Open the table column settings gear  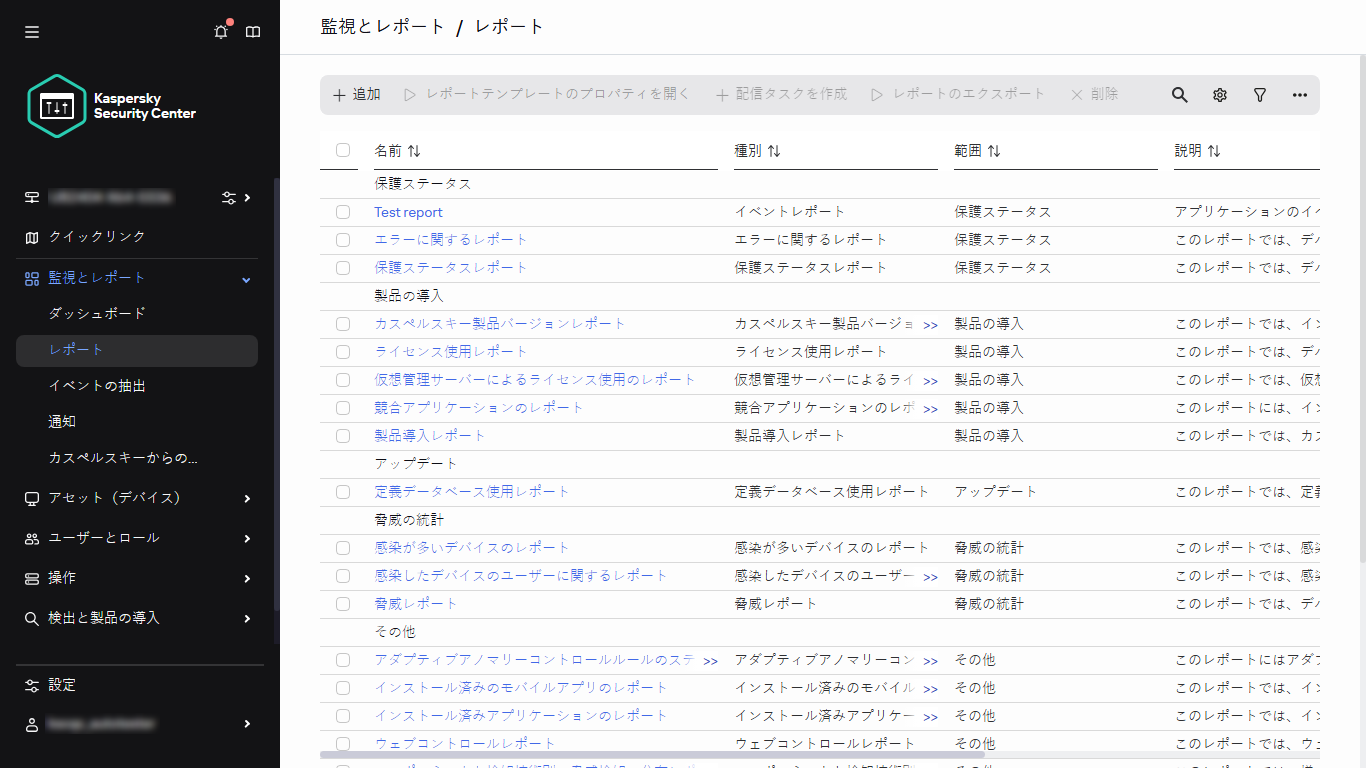pos(1219,94)
